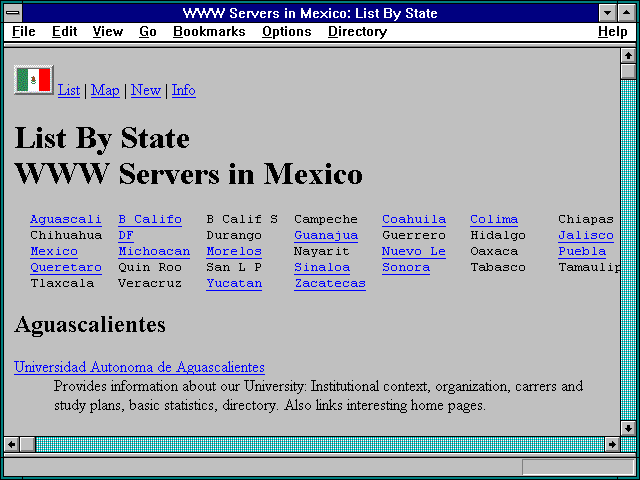Screen dimensions: 640x480
Task: Follow the Map link
Action: click(x=105, y=90)
